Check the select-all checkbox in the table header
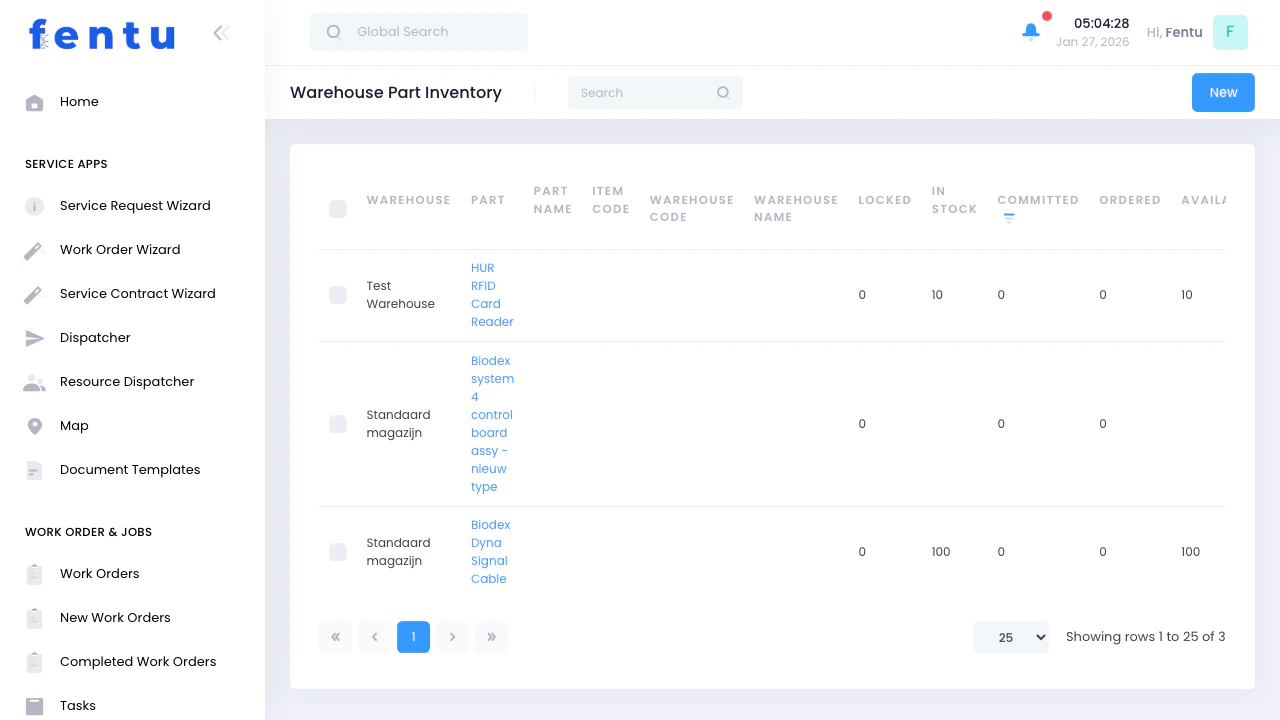Viewport: 1280px width, 720px height. pyautogui.click(x=338, y=209)
